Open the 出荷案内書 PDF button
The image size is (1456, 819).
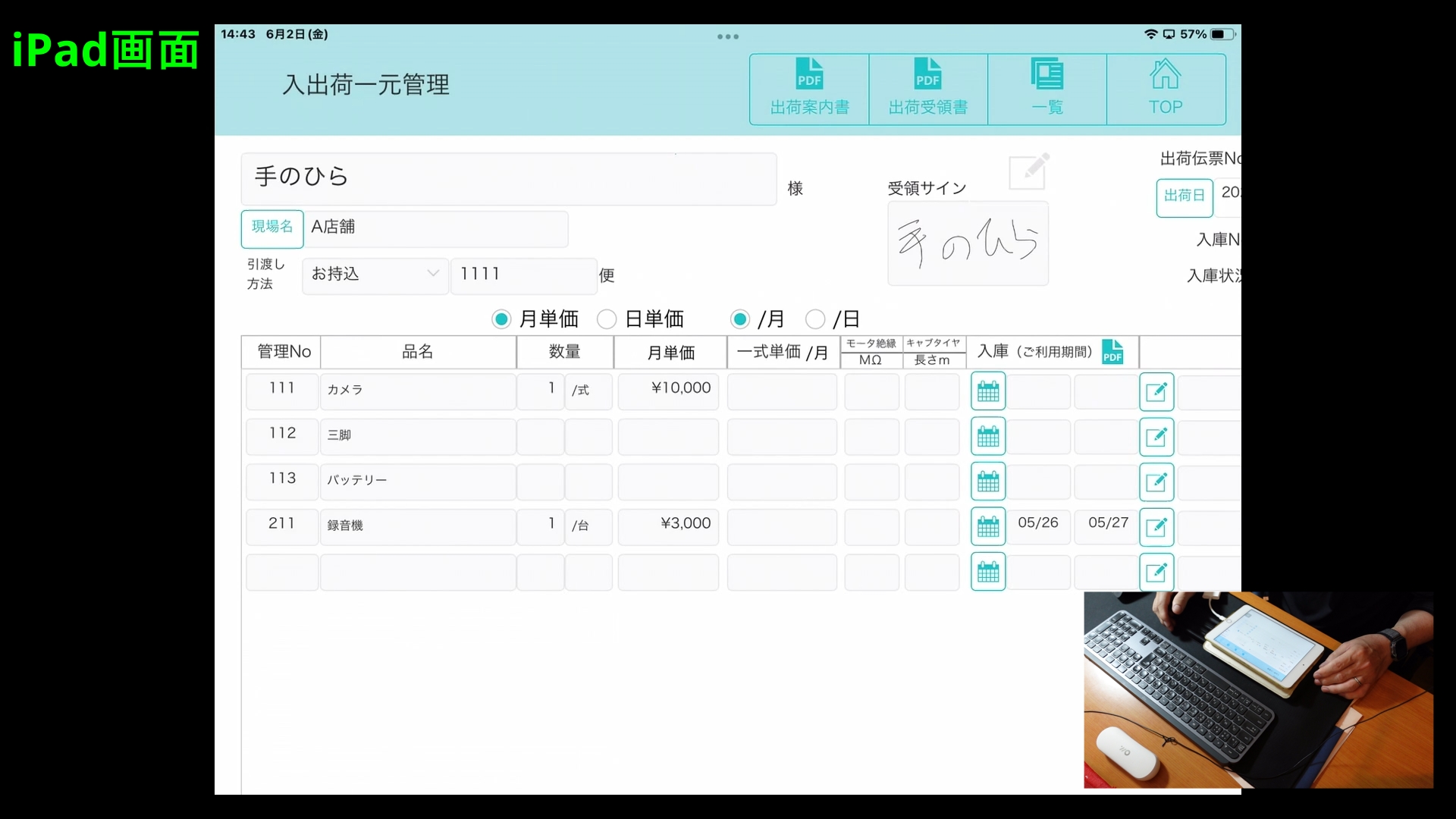tap(809, 89)
